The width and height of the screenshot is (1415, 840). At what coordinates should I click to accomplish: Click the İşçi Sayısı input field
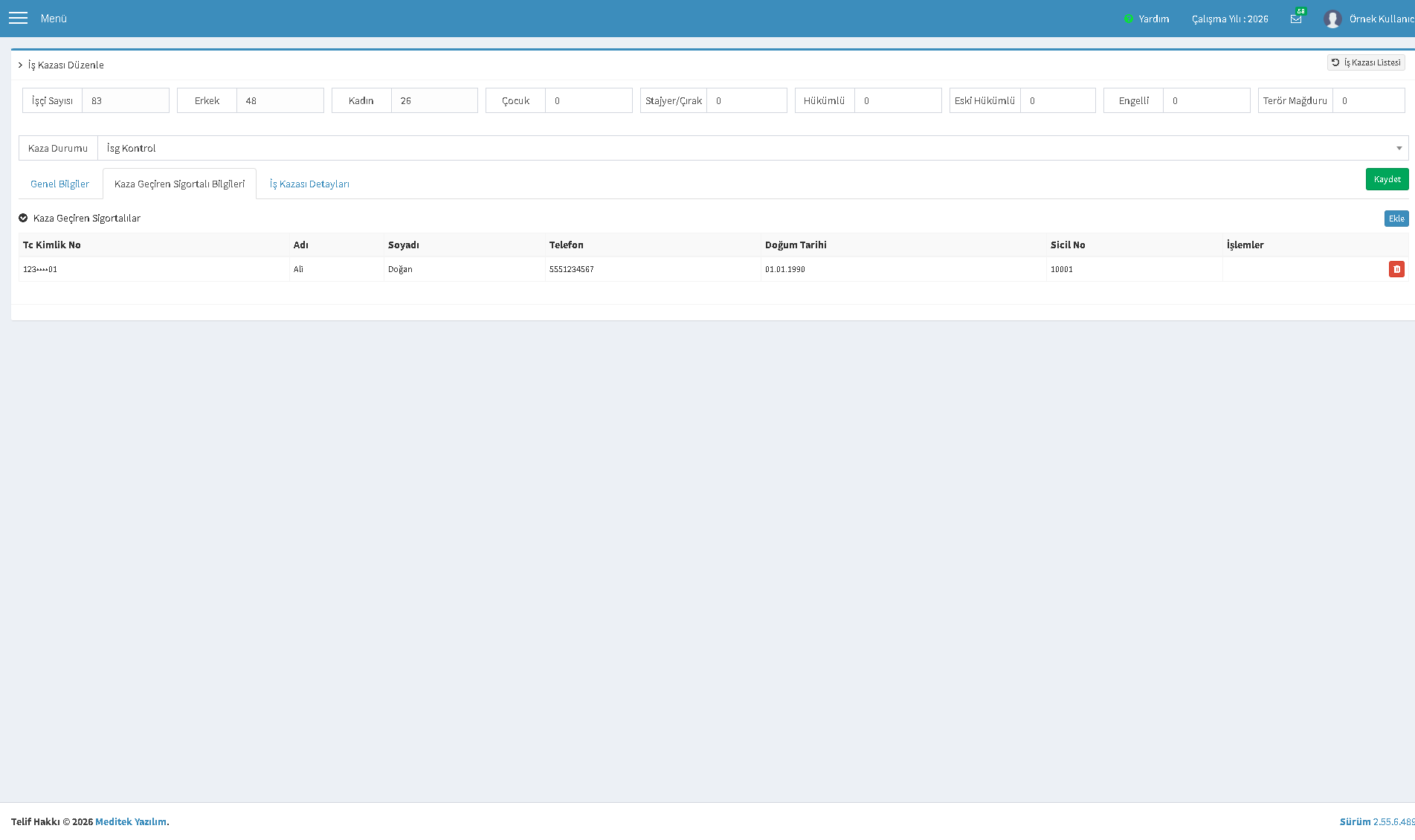(x=126, y=100)
